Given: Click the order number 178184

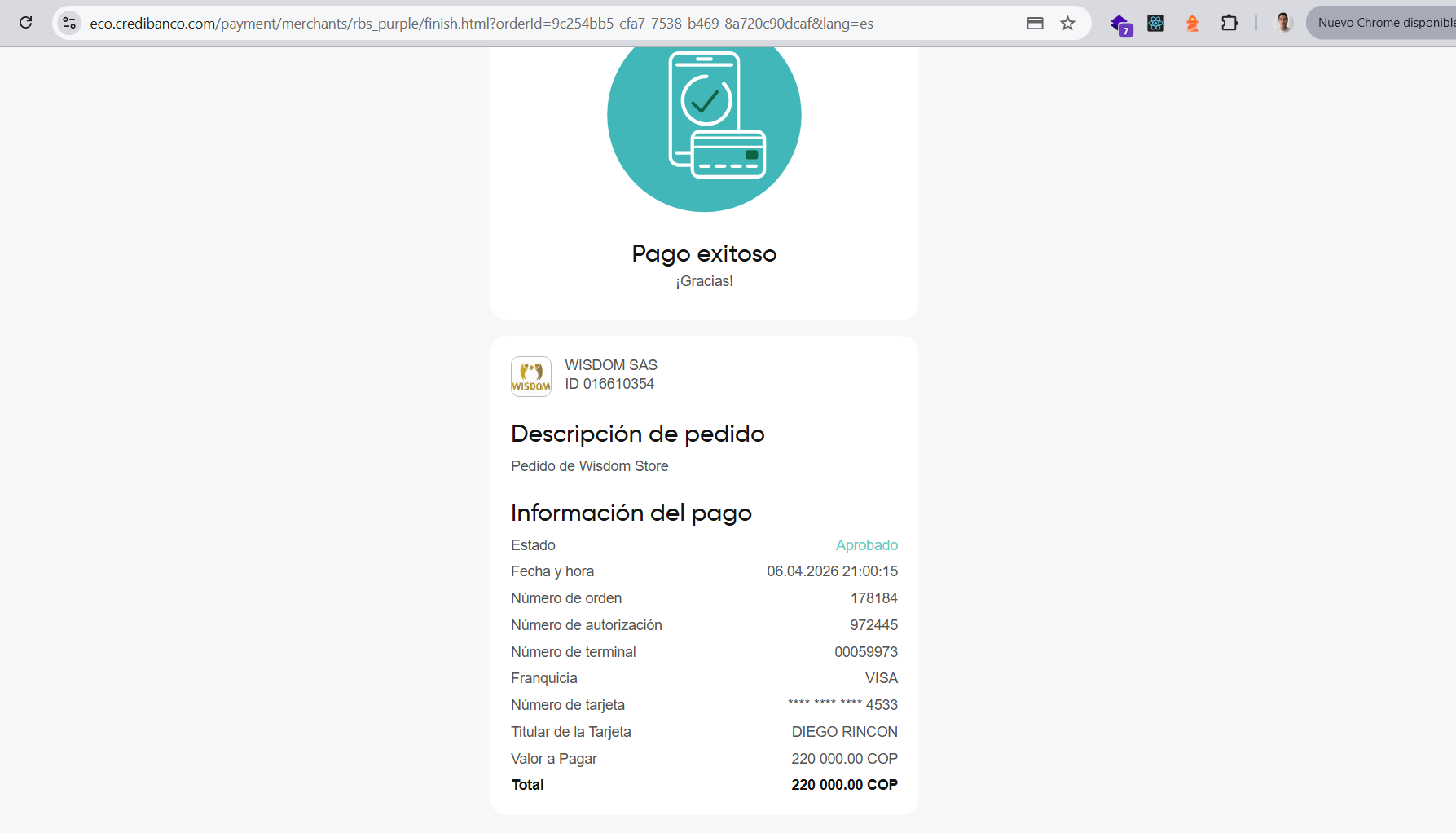Looking at the screenshot, I should (x=873, y=598).
